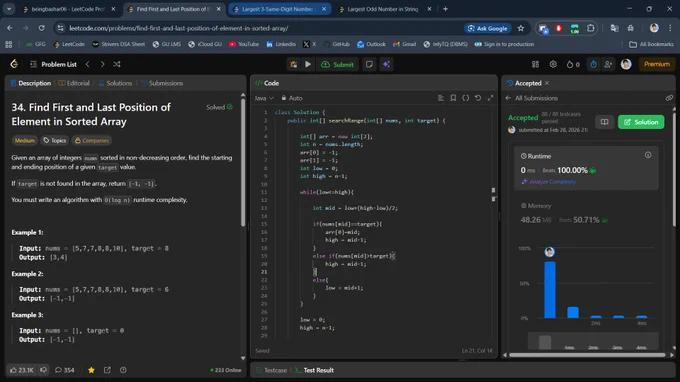The image size is (680, 382).
Task: Go to previous problem arrow
Action: point(88,64)
